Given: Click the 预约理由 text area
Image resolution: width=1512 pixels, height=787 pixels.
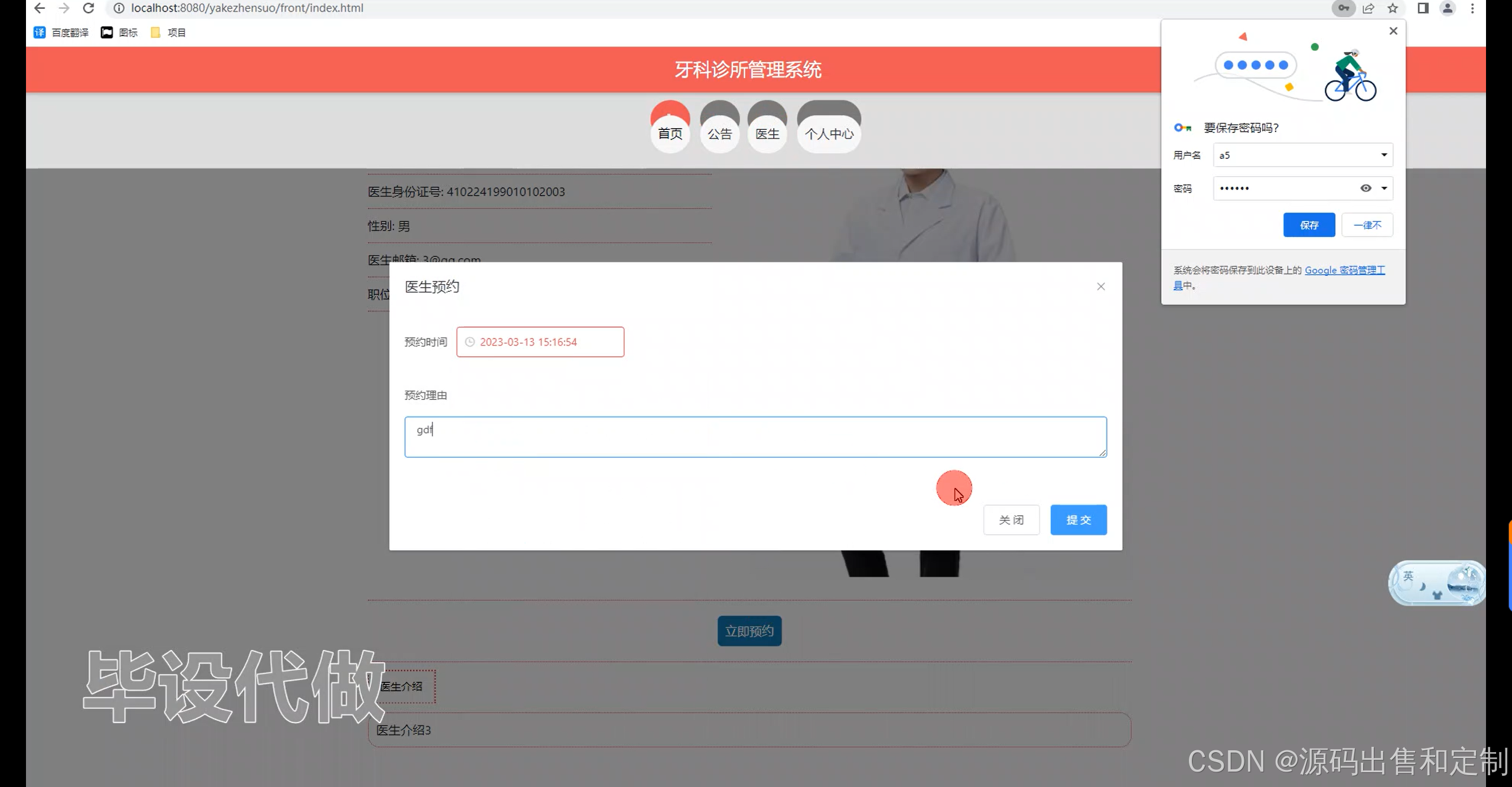Looking at the screenshot, I should click(755, 437).
